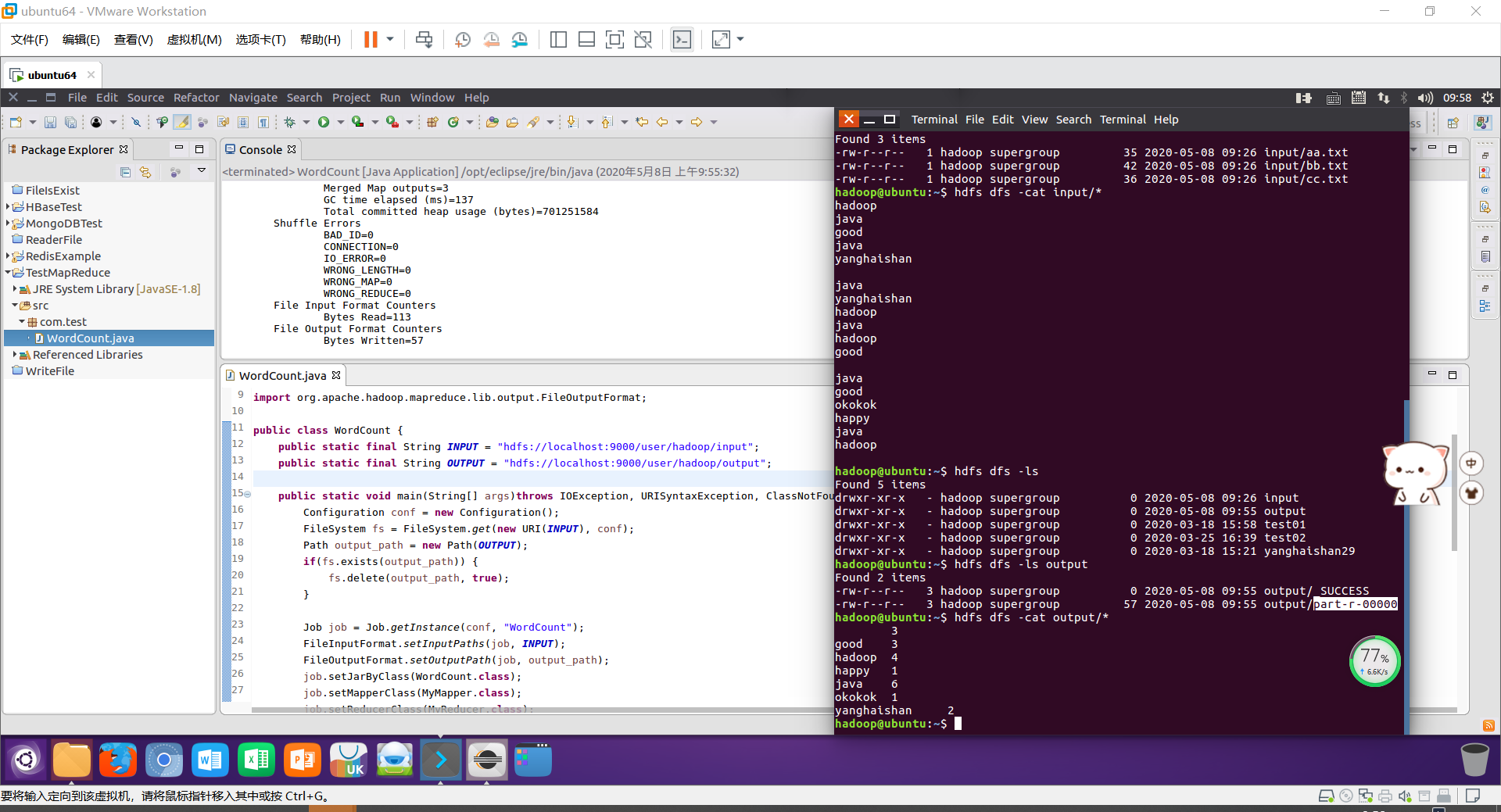Open Files manager from the Ubuntu dock
Viewport: 1501px width, 812px height.
point(72,760)
